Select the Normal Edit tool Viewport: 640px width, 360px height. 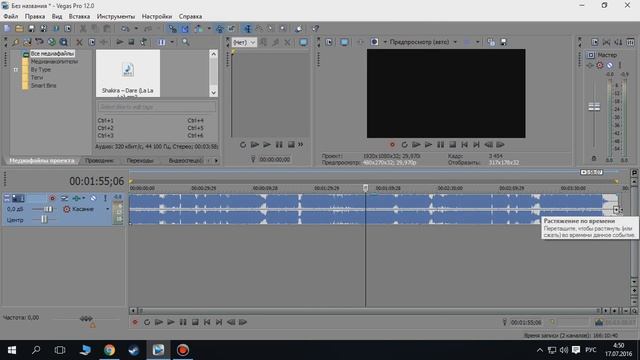[x=247, y=29]
